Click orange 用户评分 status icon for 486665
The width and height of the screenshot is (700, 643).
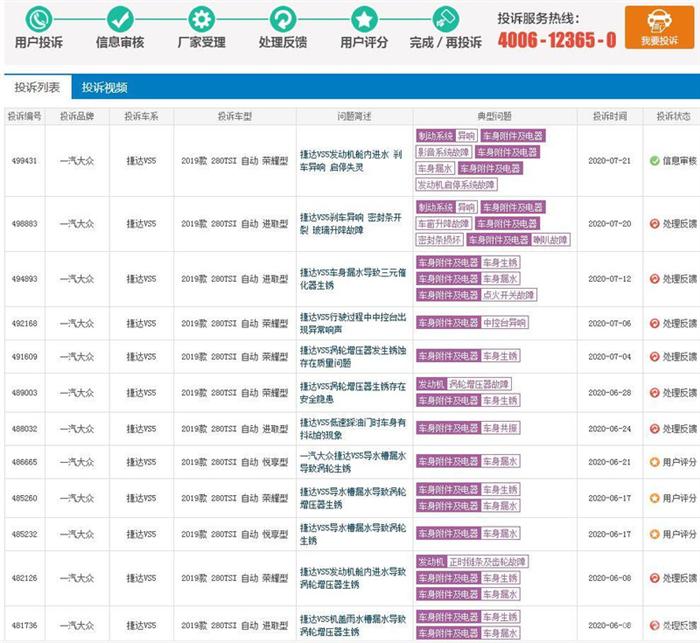pyautogui.click(x=654, y=462)
